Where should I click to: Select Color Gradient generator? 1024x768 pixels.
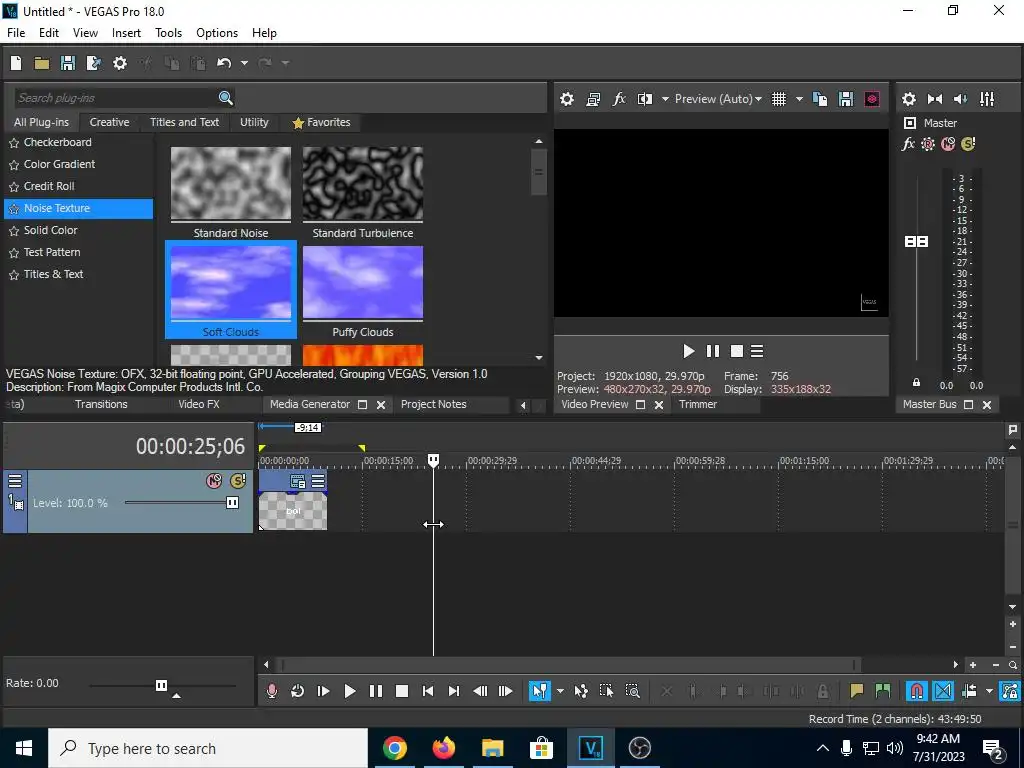(59, 164)
